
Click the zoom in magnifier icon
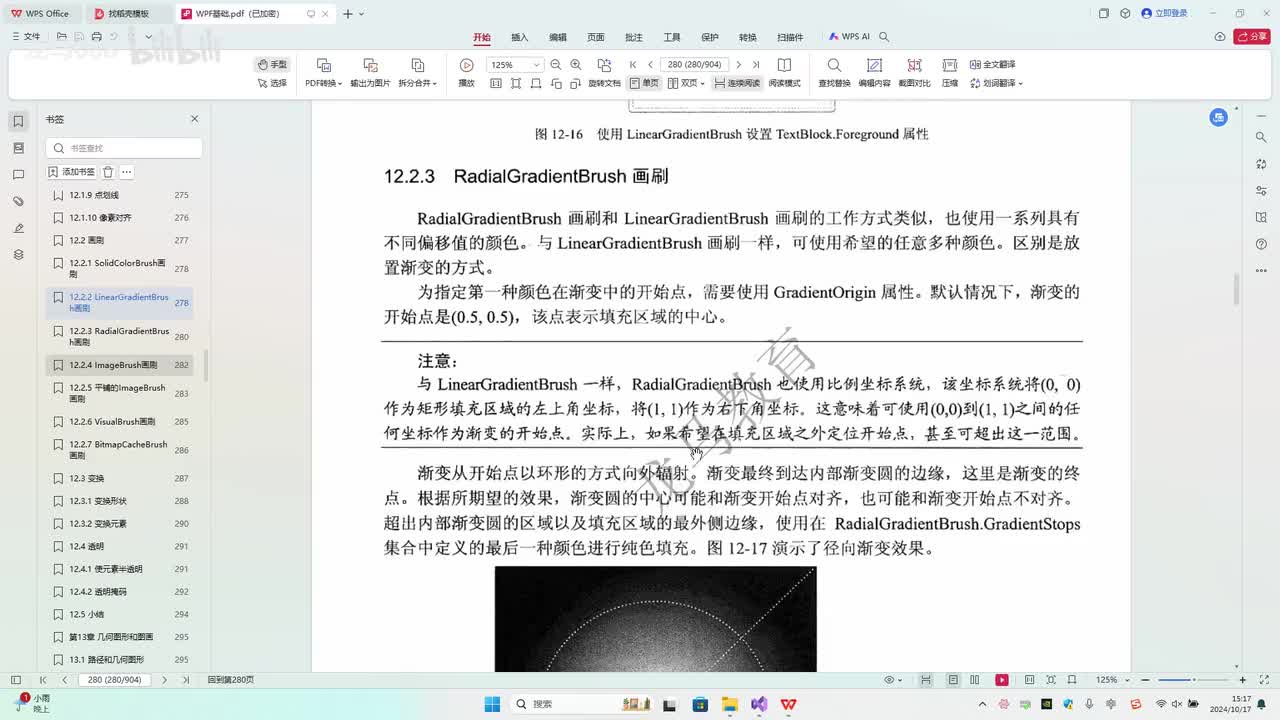(x=575, y=64)
